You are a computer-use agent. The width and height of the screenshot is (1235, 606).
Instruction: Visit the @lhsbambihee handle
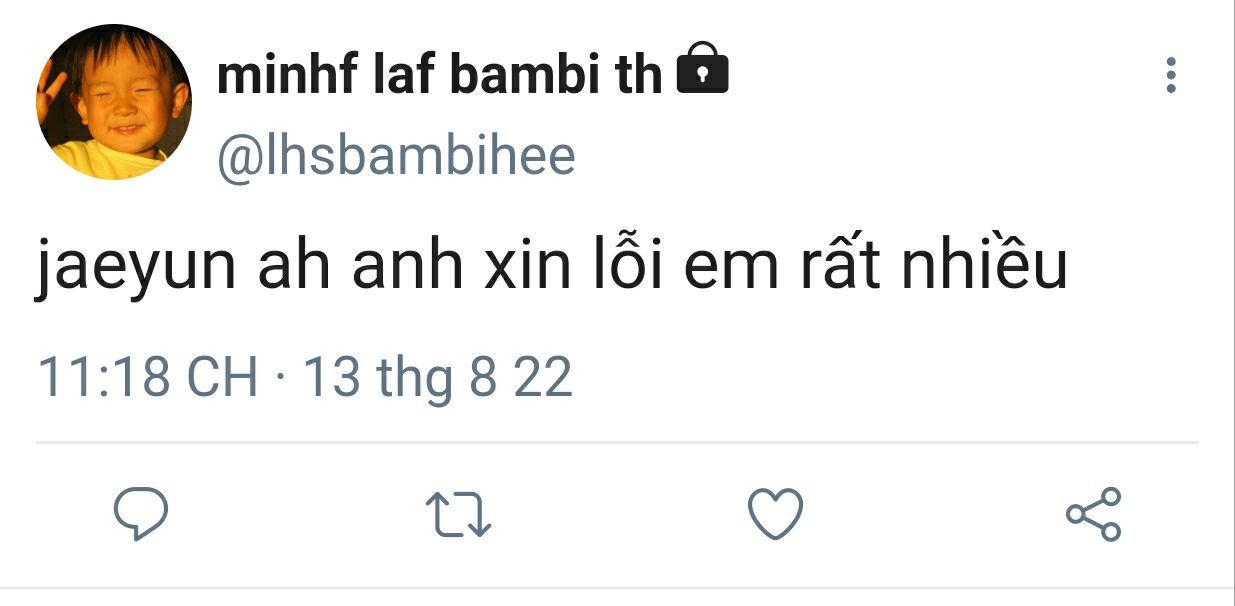click(x=397, y=156)
